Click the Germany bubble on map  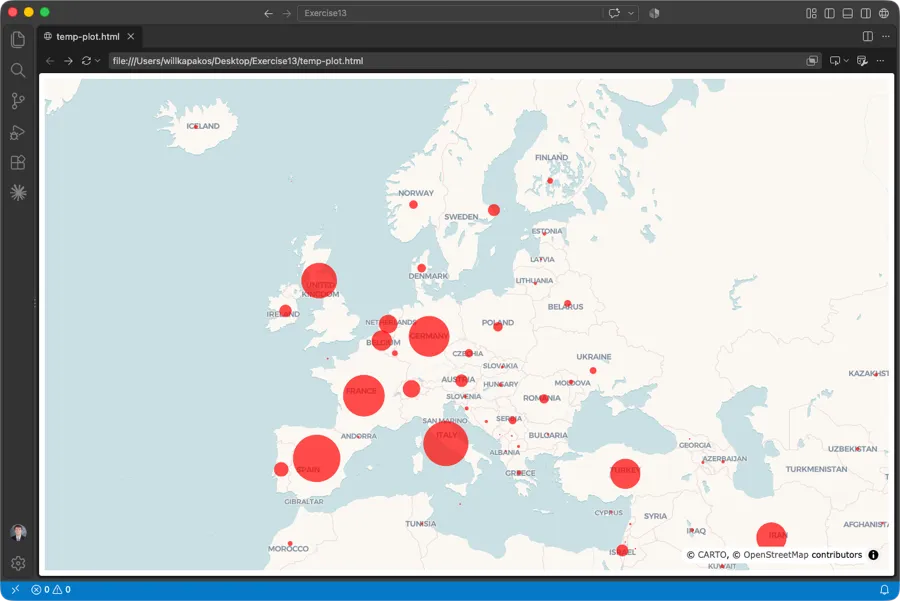tap(429, 336)
